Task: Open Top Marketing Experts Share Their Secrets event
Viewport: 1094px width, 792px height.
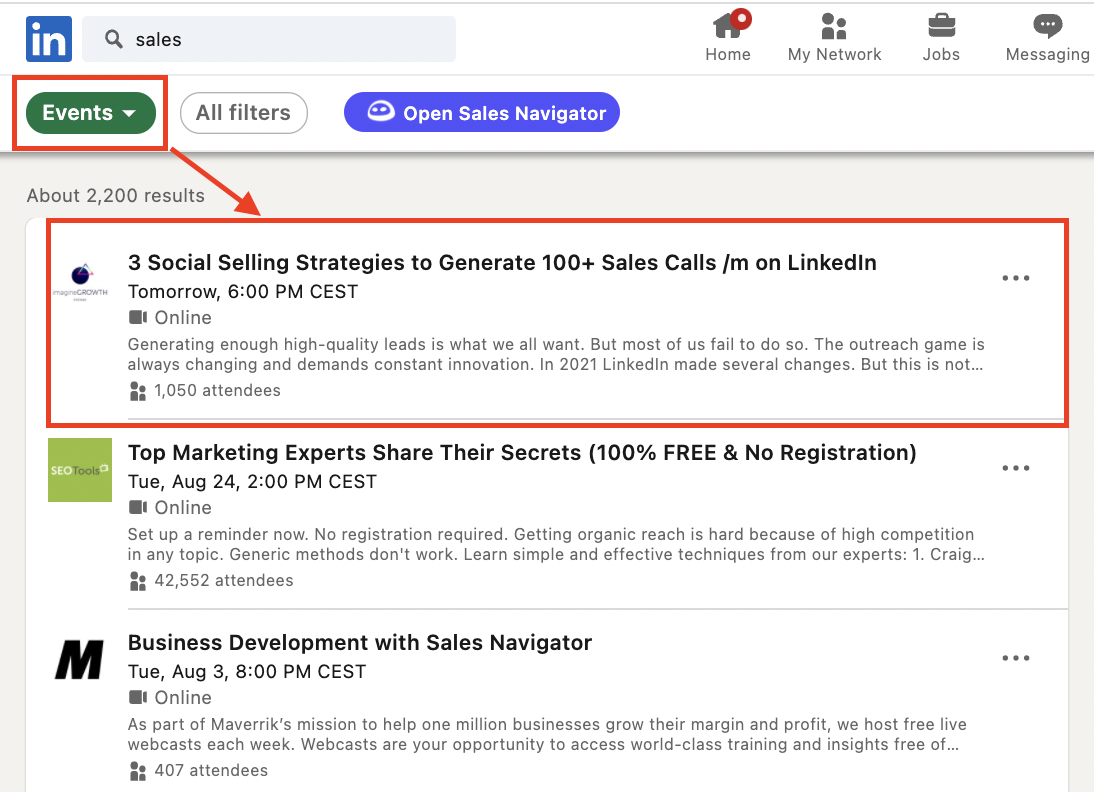Action: tap(522, 452)
